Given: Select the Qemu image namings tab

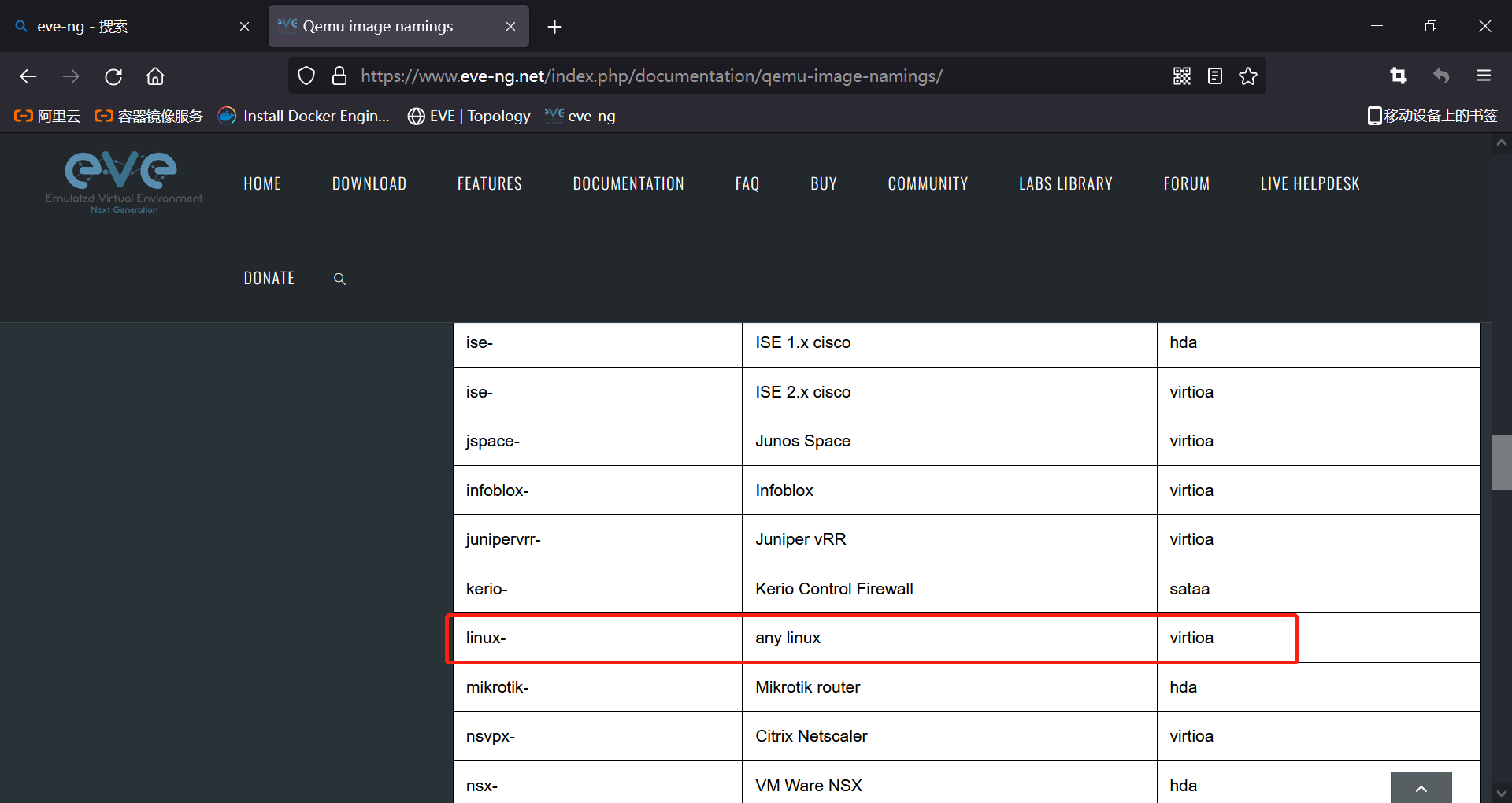Looking at the screenshot, I should [x=398, y=27].
